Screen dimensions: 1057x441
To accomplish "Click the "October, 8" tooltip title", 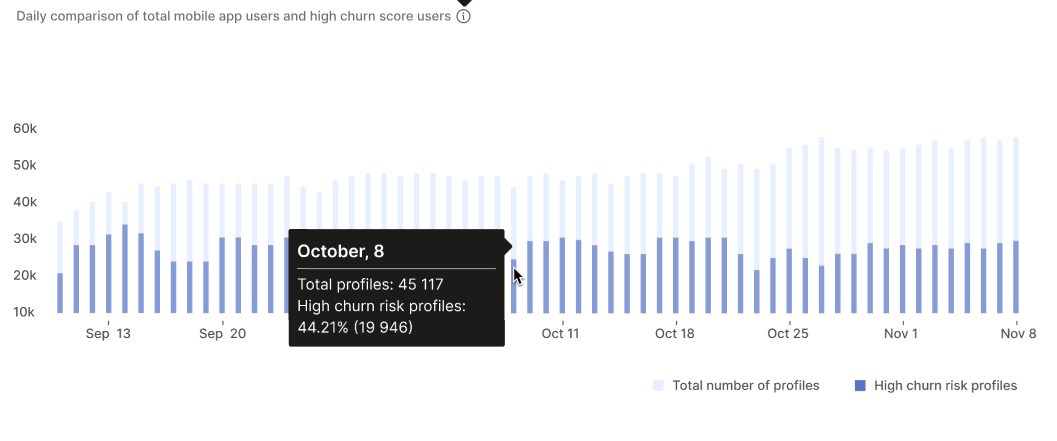I will click(x=342, y=250).
